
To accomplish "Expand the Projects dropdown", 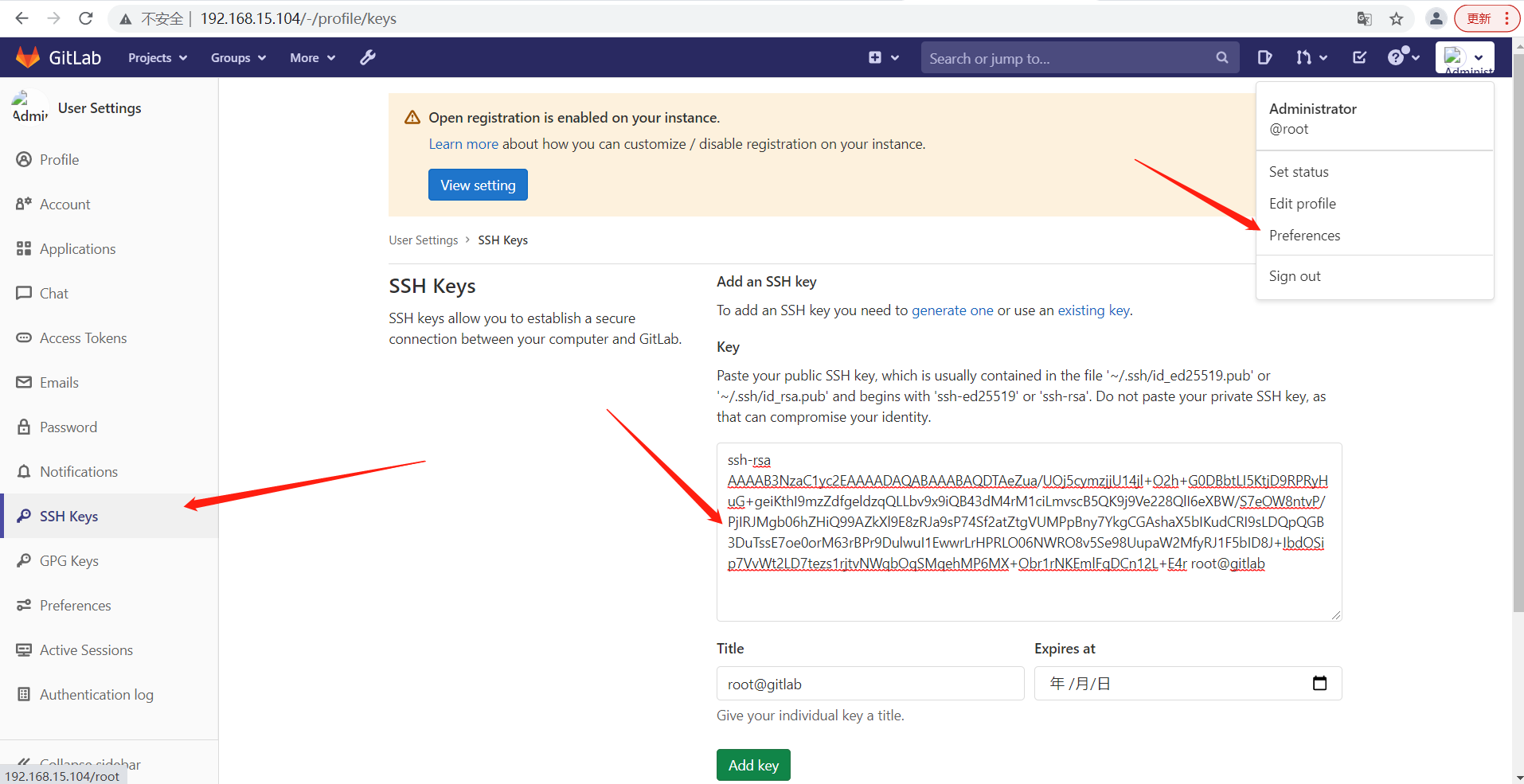I will tap(158, 57).
